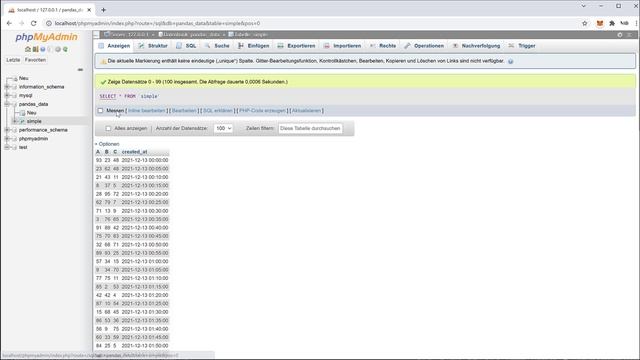
Task: Click PHP-Code erzeugen link
Action: click(x=262, y=111)
